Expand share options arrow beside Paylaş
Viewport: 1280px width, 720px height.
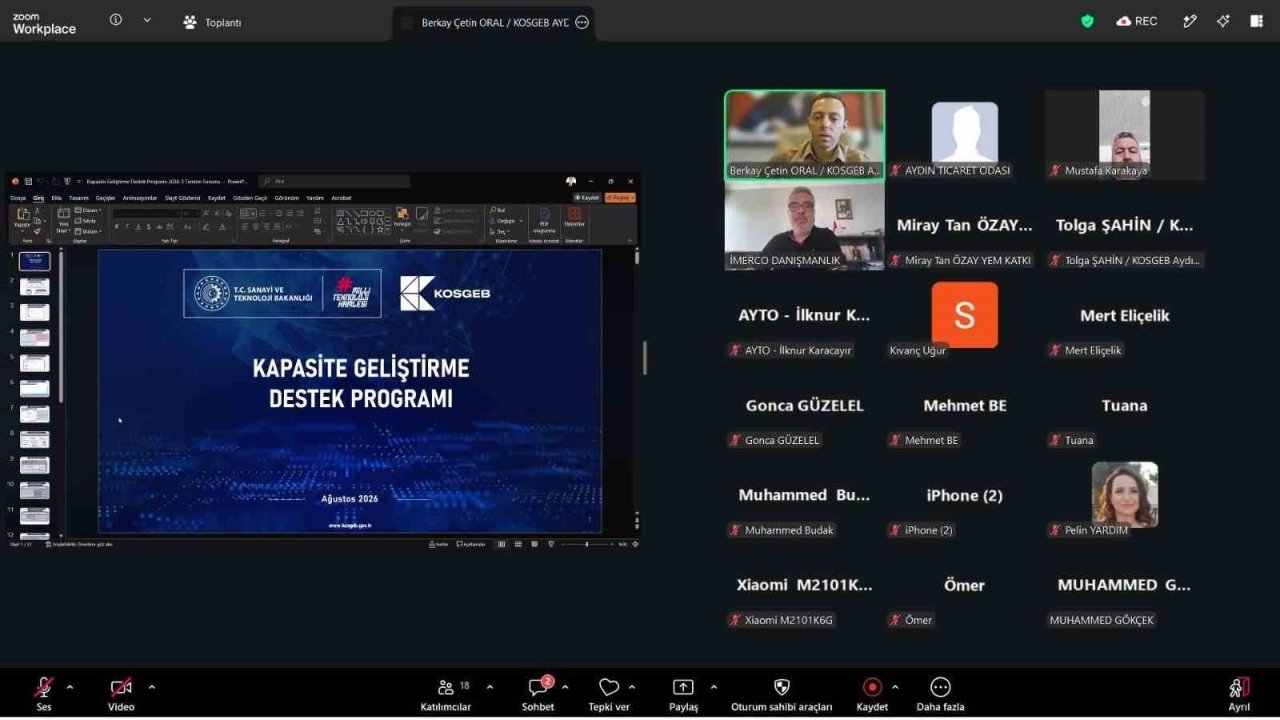714,687
